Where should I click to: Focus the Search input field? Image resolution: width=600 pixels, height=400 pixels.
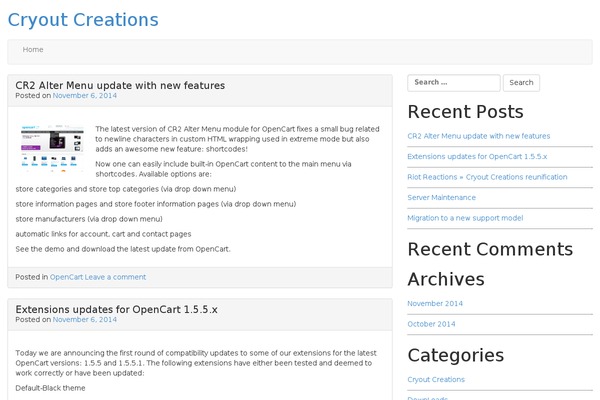click(454, 83)
